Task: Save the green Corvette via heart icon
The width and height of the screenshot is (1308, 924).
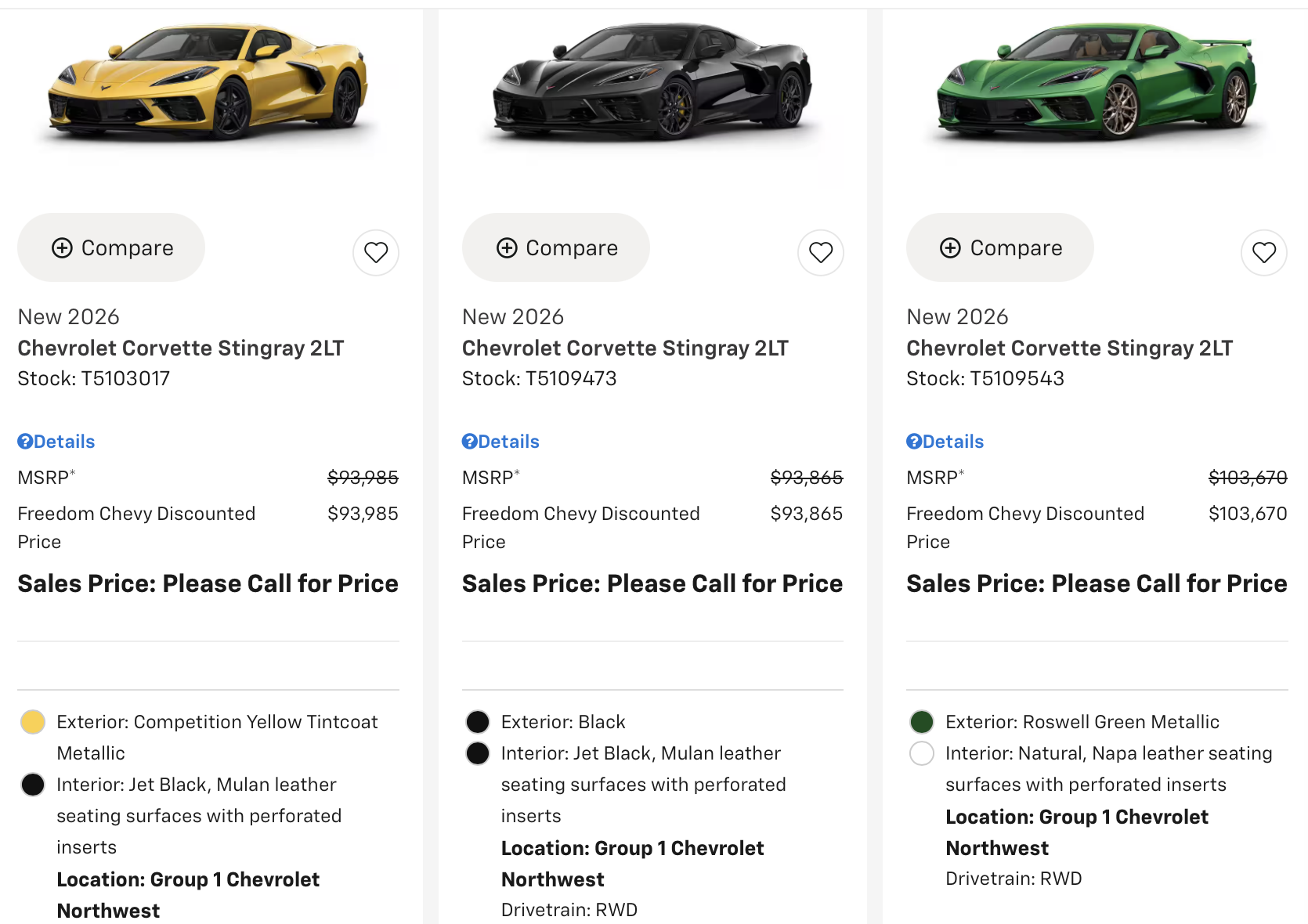Action: pyautogui.click(x=1264, y=252)
